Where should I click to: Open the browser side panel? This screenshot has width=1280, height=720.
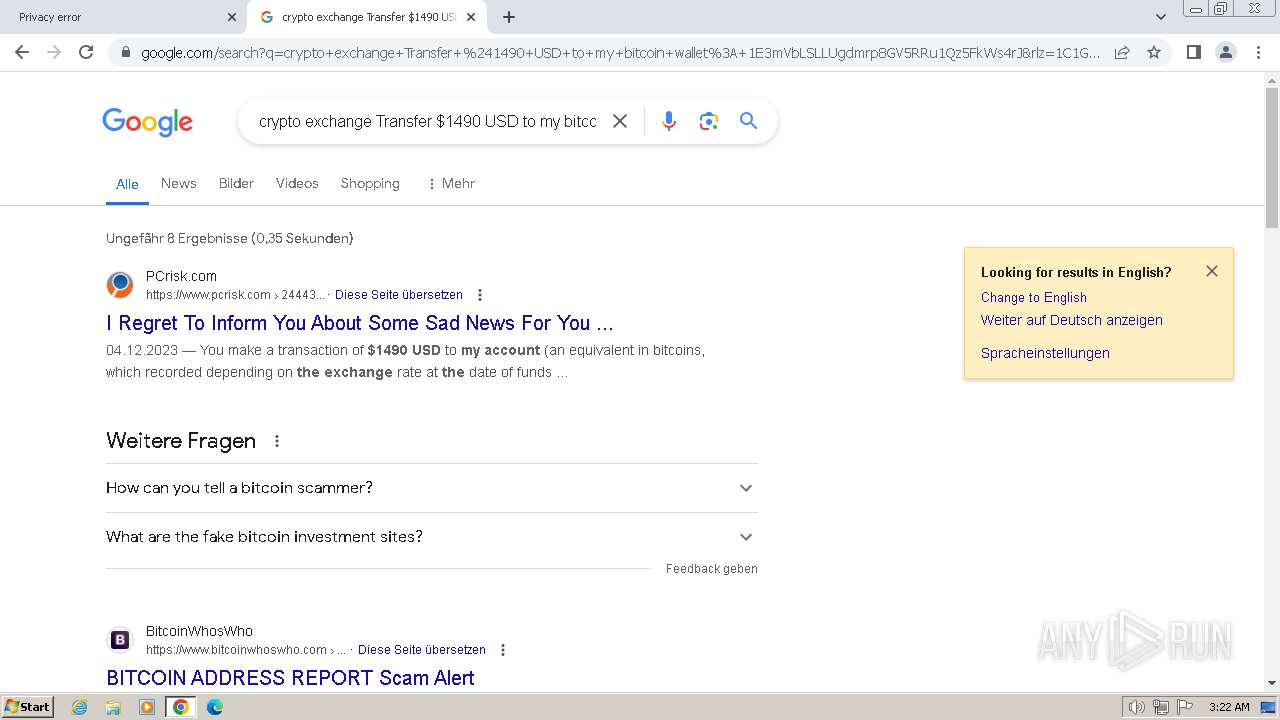click(x=1193, y=52)
